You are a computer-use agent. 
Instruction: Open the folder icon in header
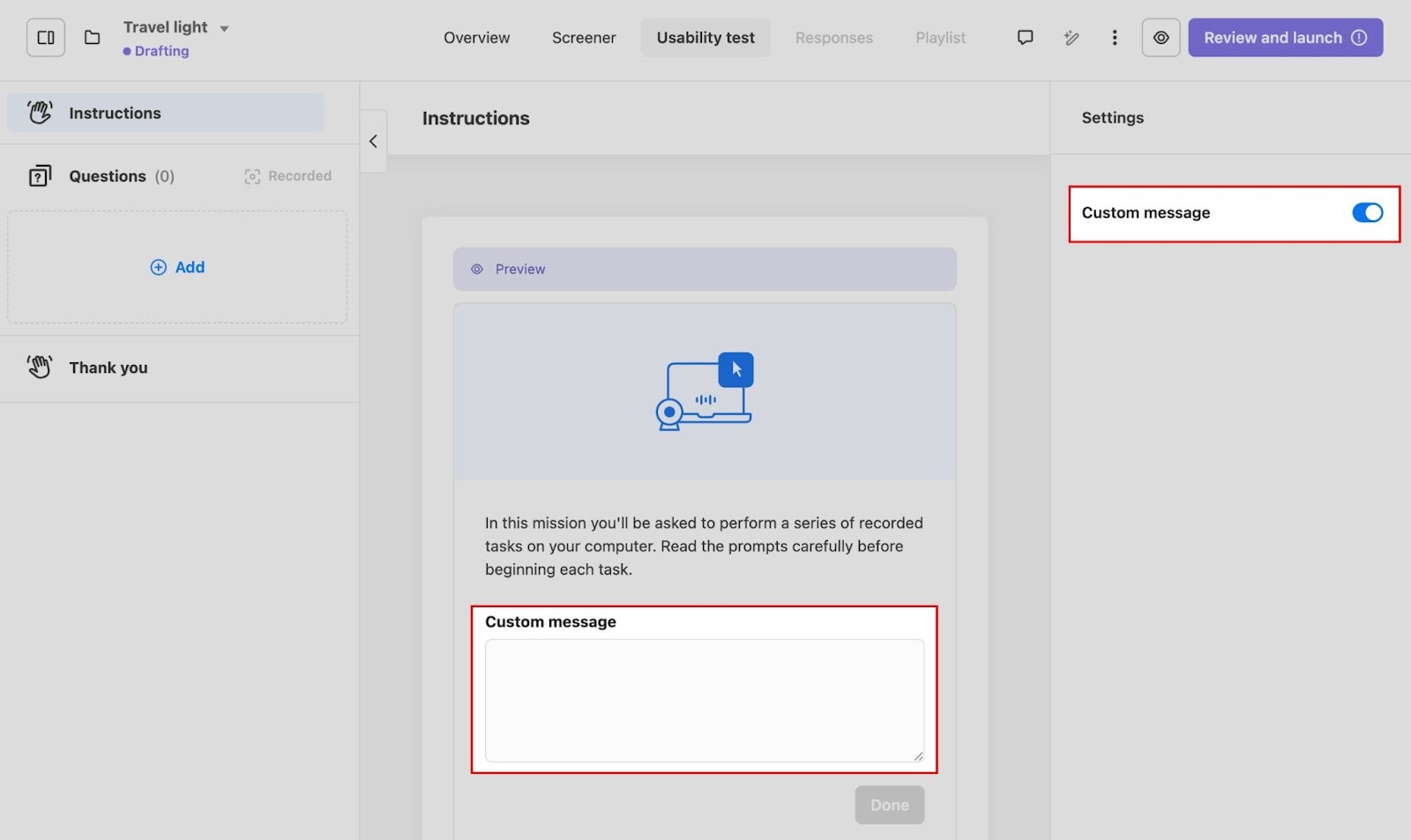[x=92, y=38]
